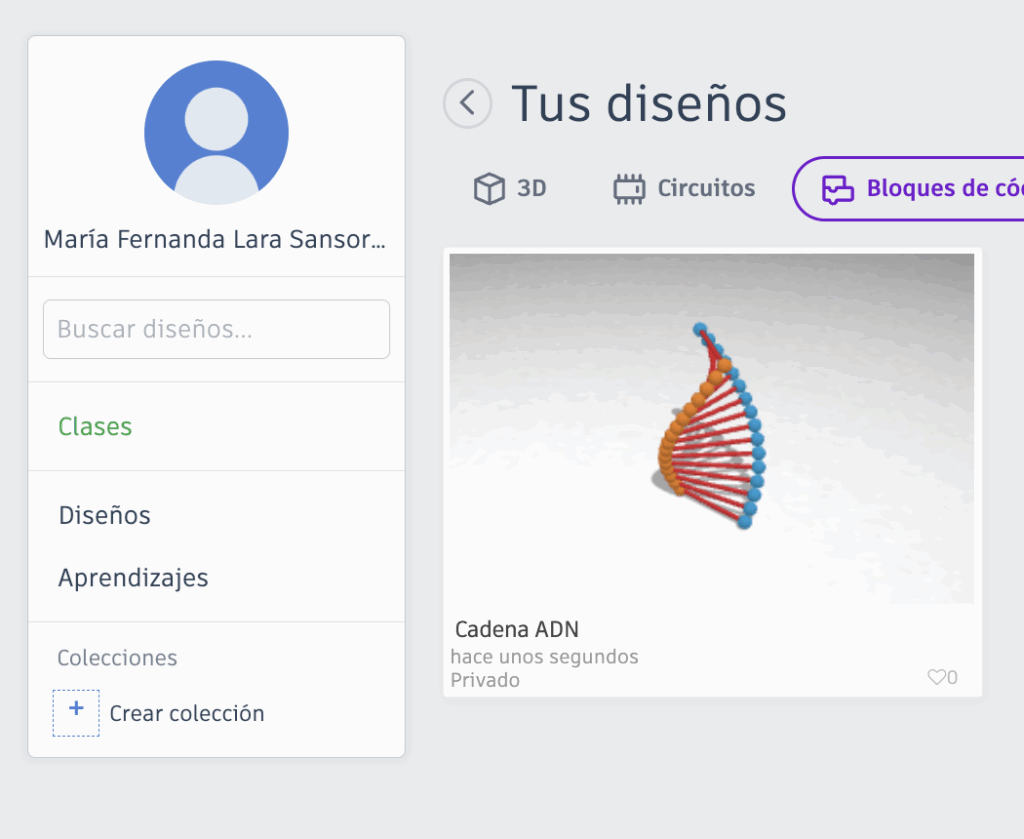
Task: Click the blue profile avatar picture
Action: pos(216,132)
